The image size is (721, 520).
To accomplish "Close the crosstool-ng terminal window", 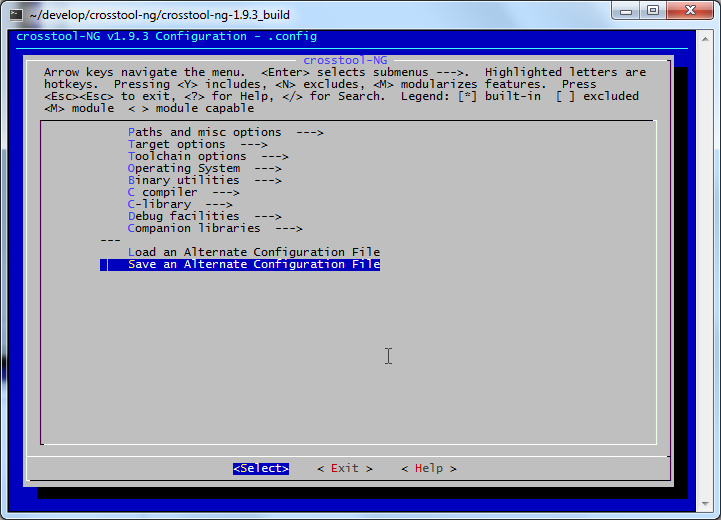I will [x=690, y=11].
